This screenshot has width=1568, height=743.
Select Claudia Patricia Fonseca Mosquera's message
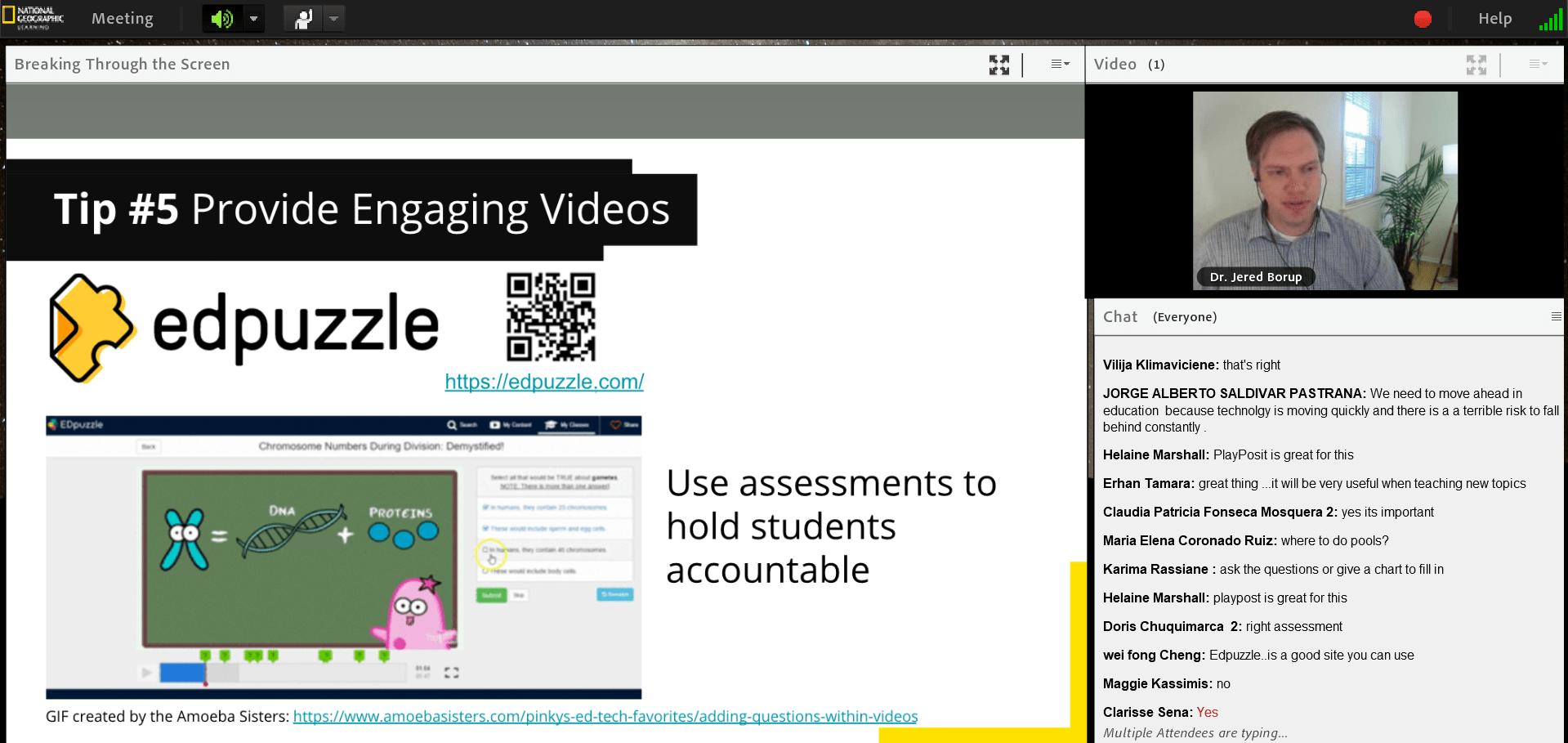1268,512
